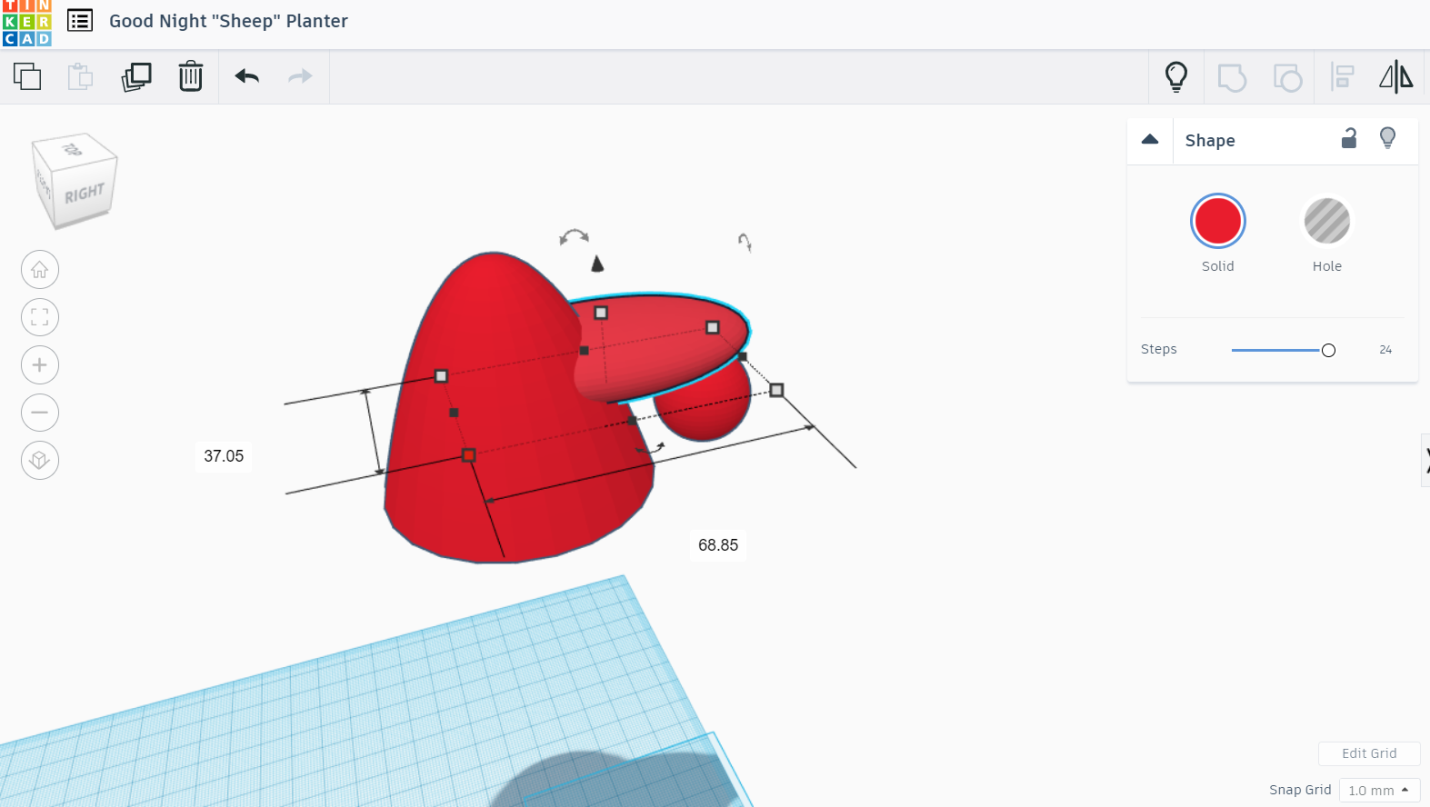
Task: Click the 68.85 dimension value
Action: pyautogui.click(x=718, y=545)
